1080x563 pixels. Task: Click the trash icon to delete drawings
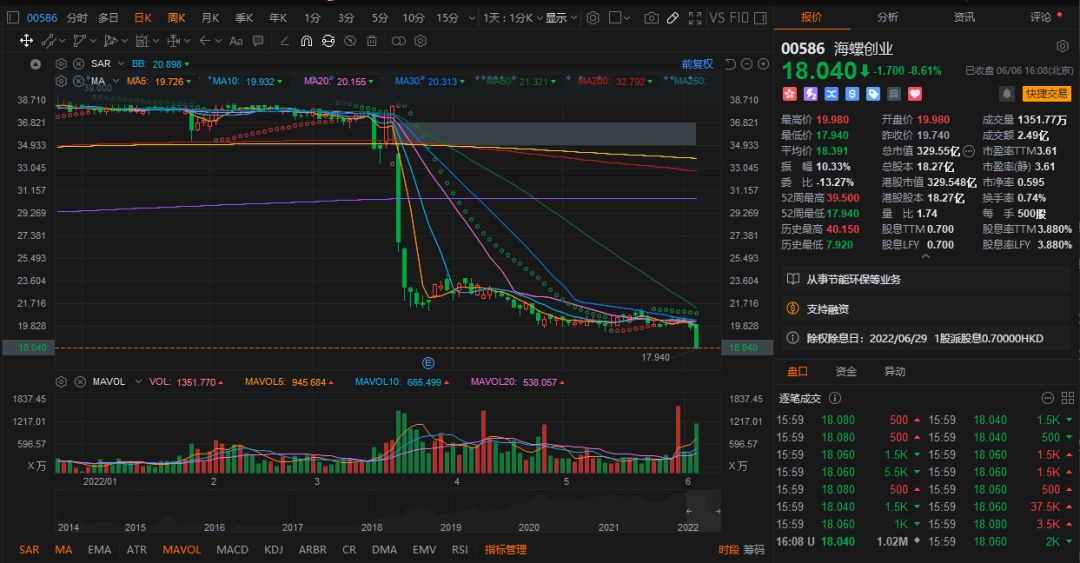click(x=372, y=41)
